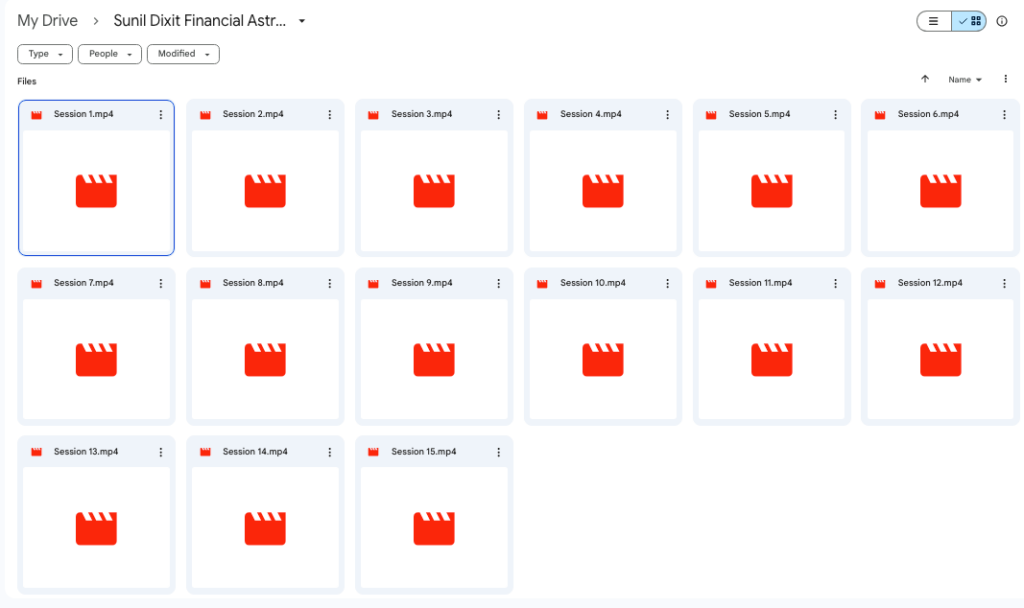Expand the Type filter dropdown
Screen dimensions: 1024x608
point(45,54)
